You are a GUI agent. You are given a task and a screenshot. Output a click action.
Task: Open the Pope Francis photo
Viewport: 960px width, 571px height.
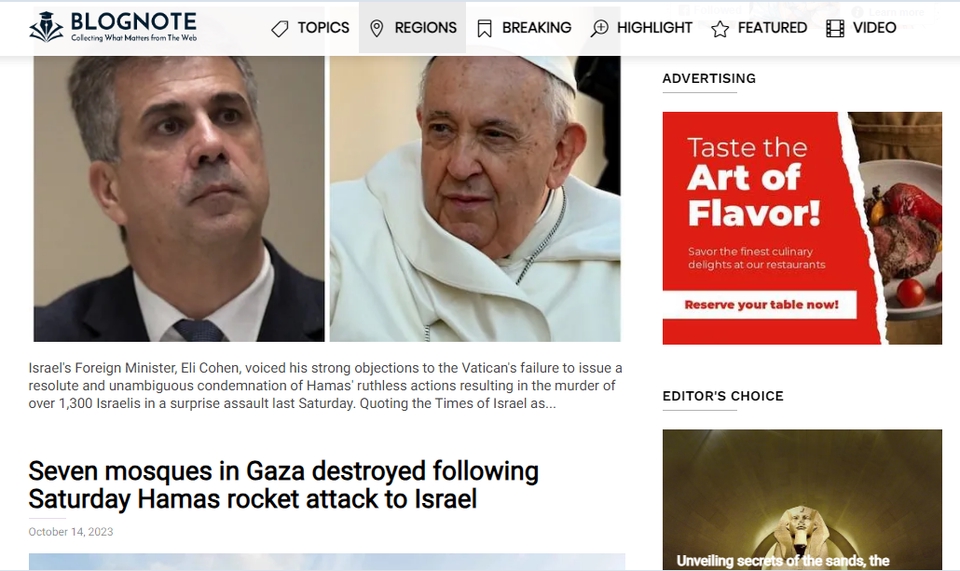point(475,199)
